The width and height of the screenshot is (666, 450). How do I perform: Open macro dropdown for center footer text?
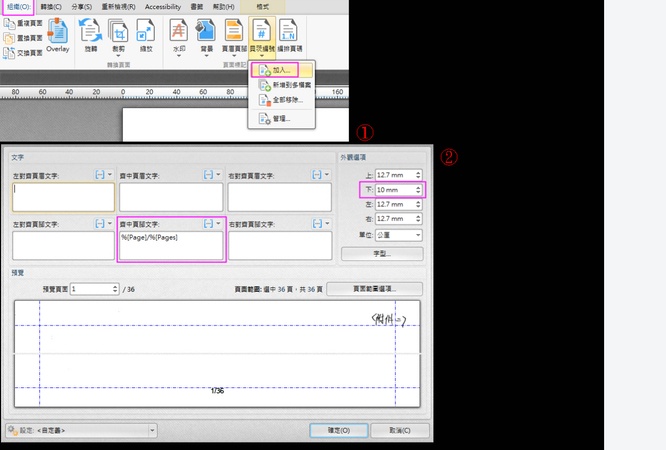point(213,224)
